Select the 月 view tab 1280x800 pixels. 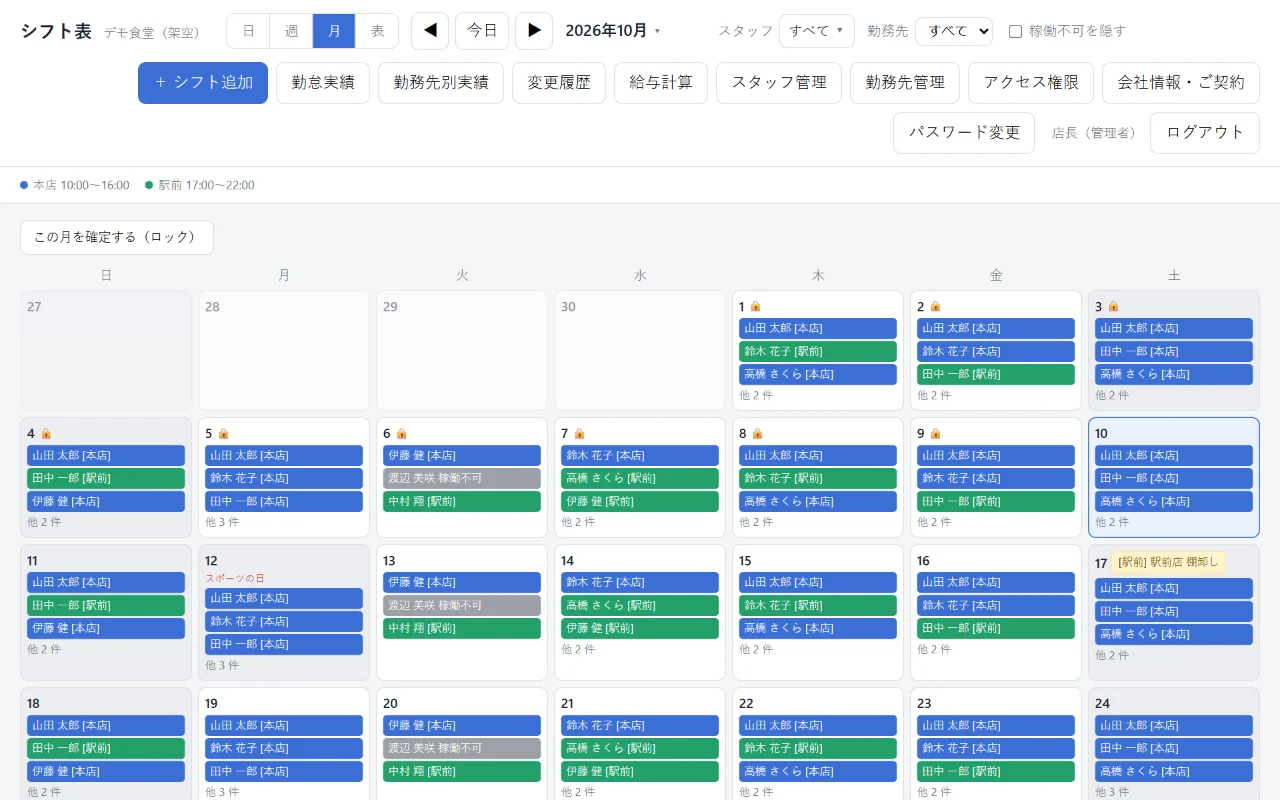pyautogui.click(x=334, y=31)
